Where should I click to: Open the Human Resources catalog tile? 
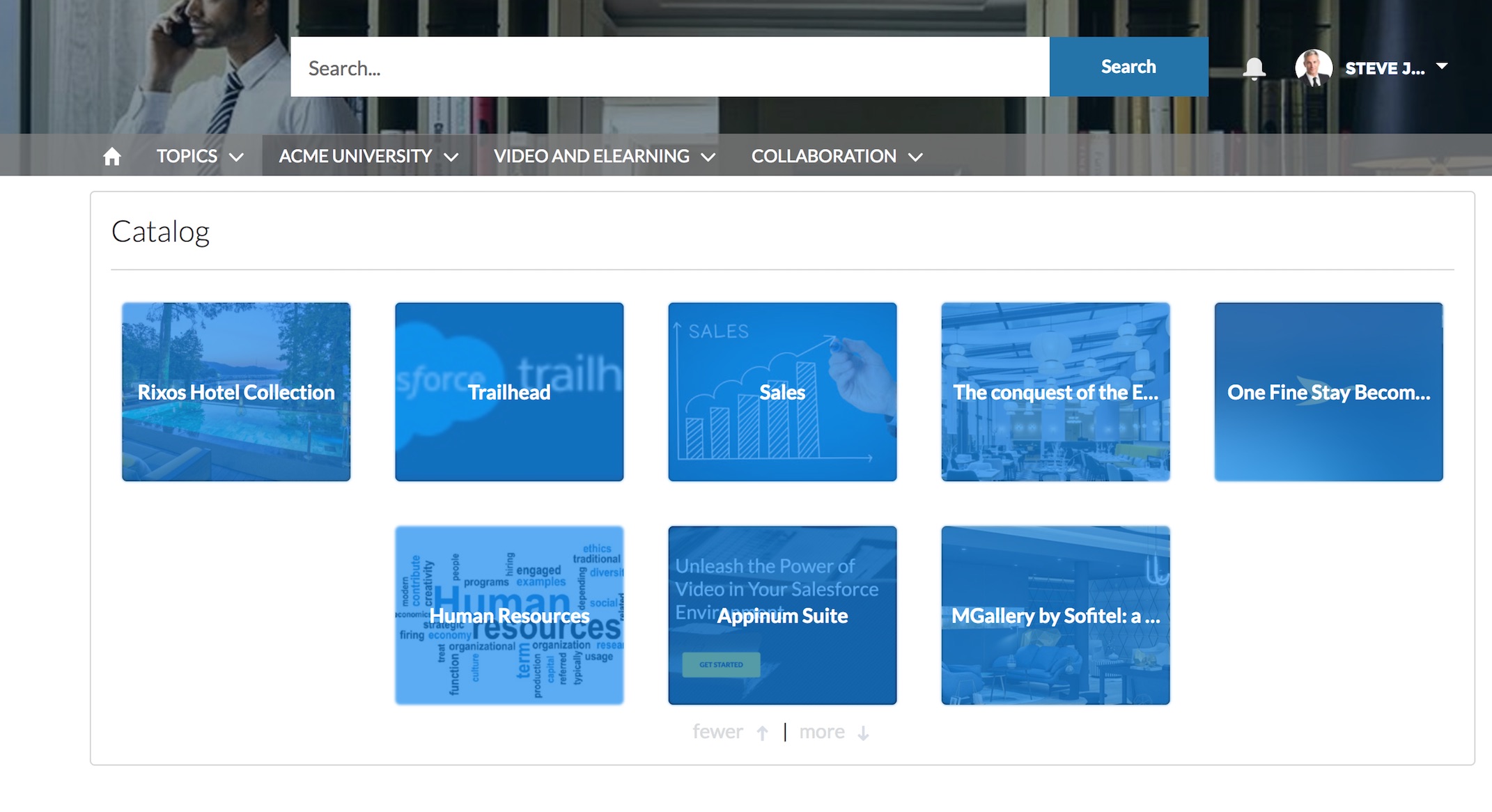(509, 616)
